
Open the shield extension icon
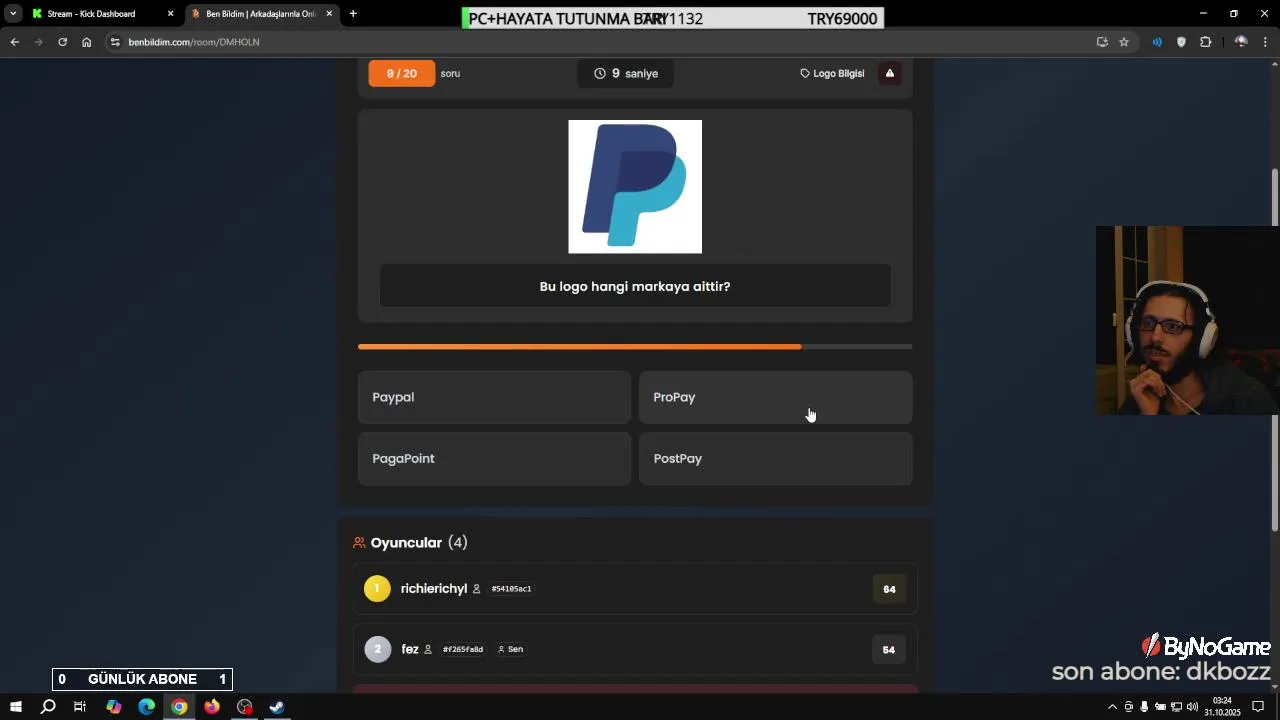point(1181,42)
